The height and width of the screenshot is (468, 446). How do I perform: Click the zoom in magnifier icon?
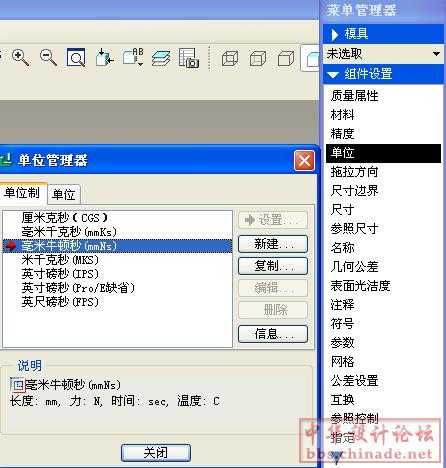(x=20, y=57)
